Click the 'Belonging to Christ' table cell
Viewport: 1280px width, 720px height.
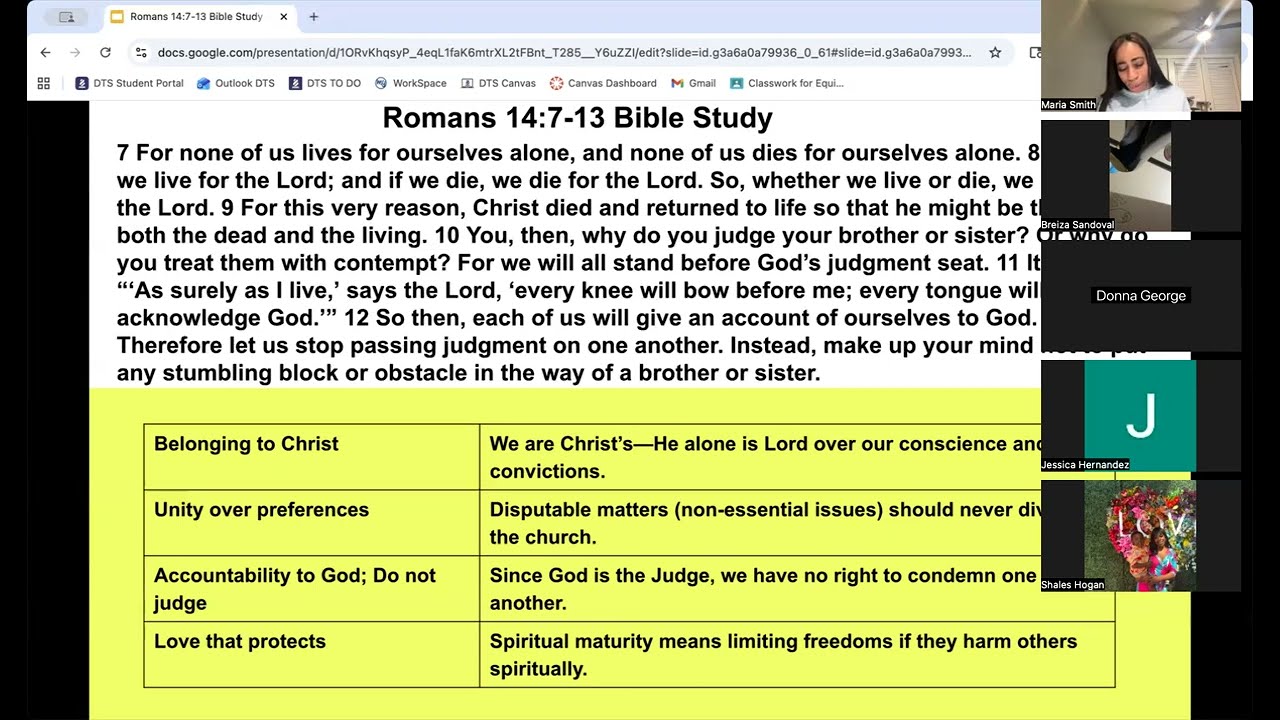point(312,457)
